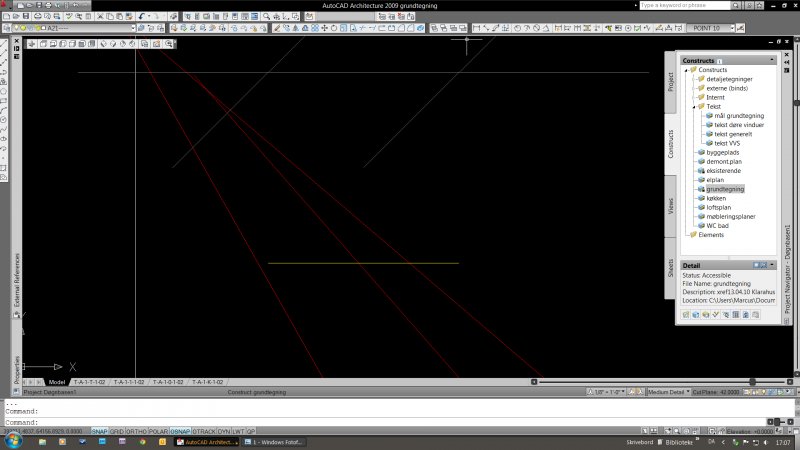The height and width of the screenshot is (450, 800).
Task: Switch to the Model layout tab
Action: pyautogui.click(x=57, y=382)
